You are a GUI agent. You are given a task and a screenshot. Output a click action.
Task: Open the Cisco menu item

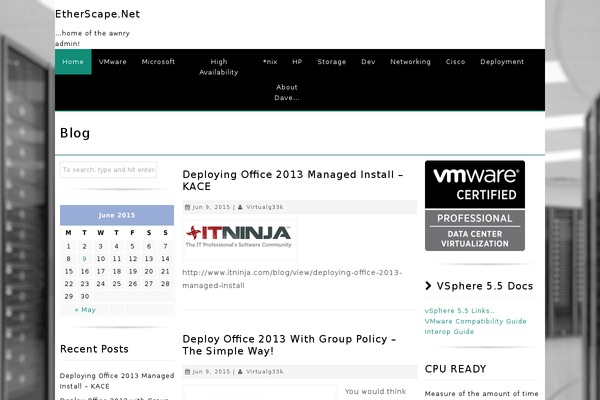pos(455,62)
